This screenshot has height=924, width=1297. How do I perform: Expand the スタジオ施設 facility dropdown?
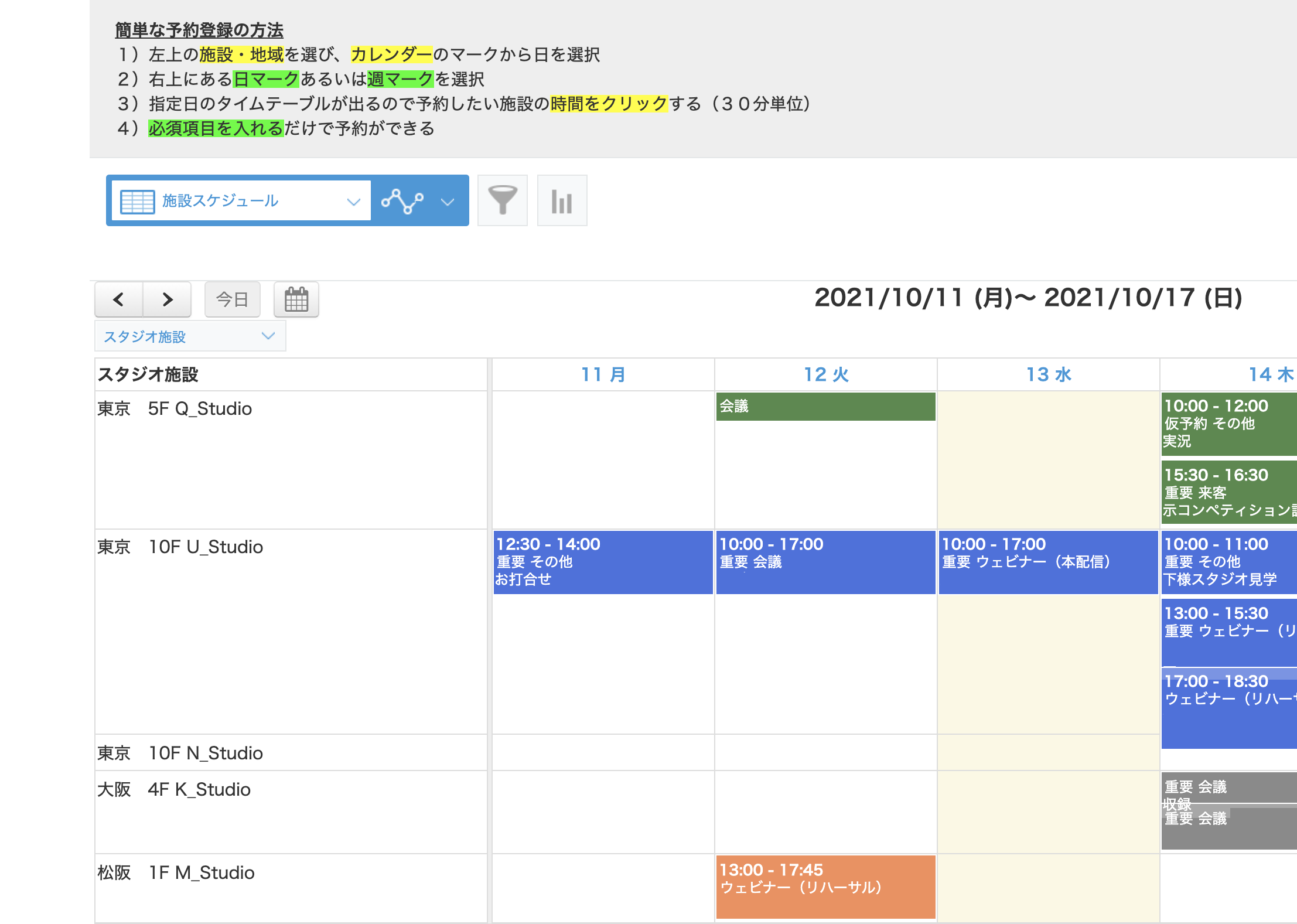click(x=190, y=336)
